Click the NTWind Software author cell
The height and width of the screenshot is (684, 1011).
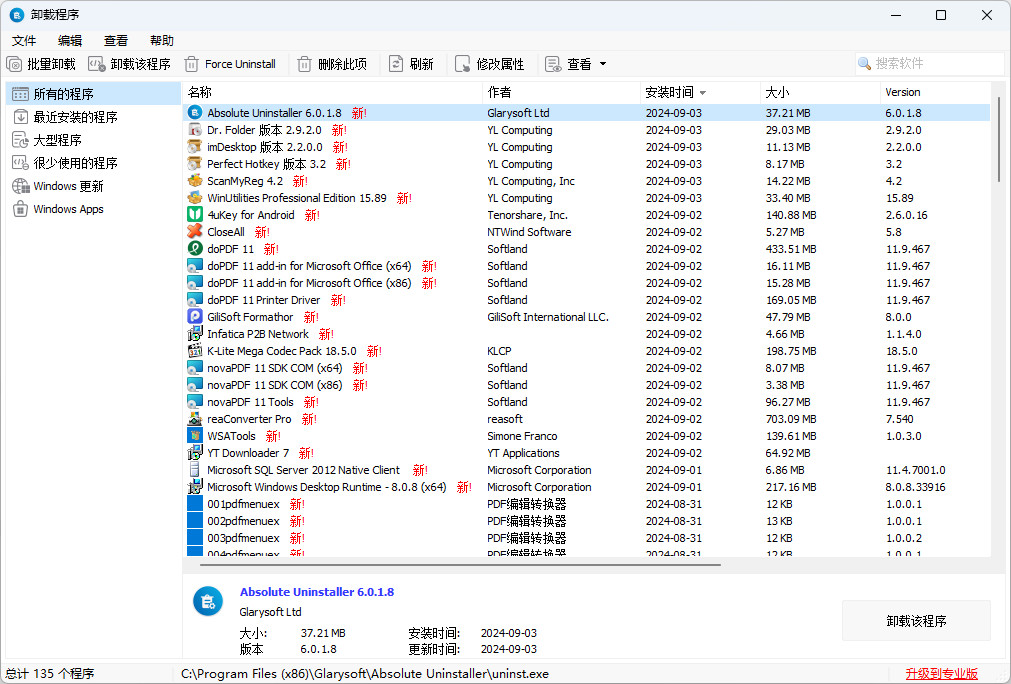coord(529,231)
